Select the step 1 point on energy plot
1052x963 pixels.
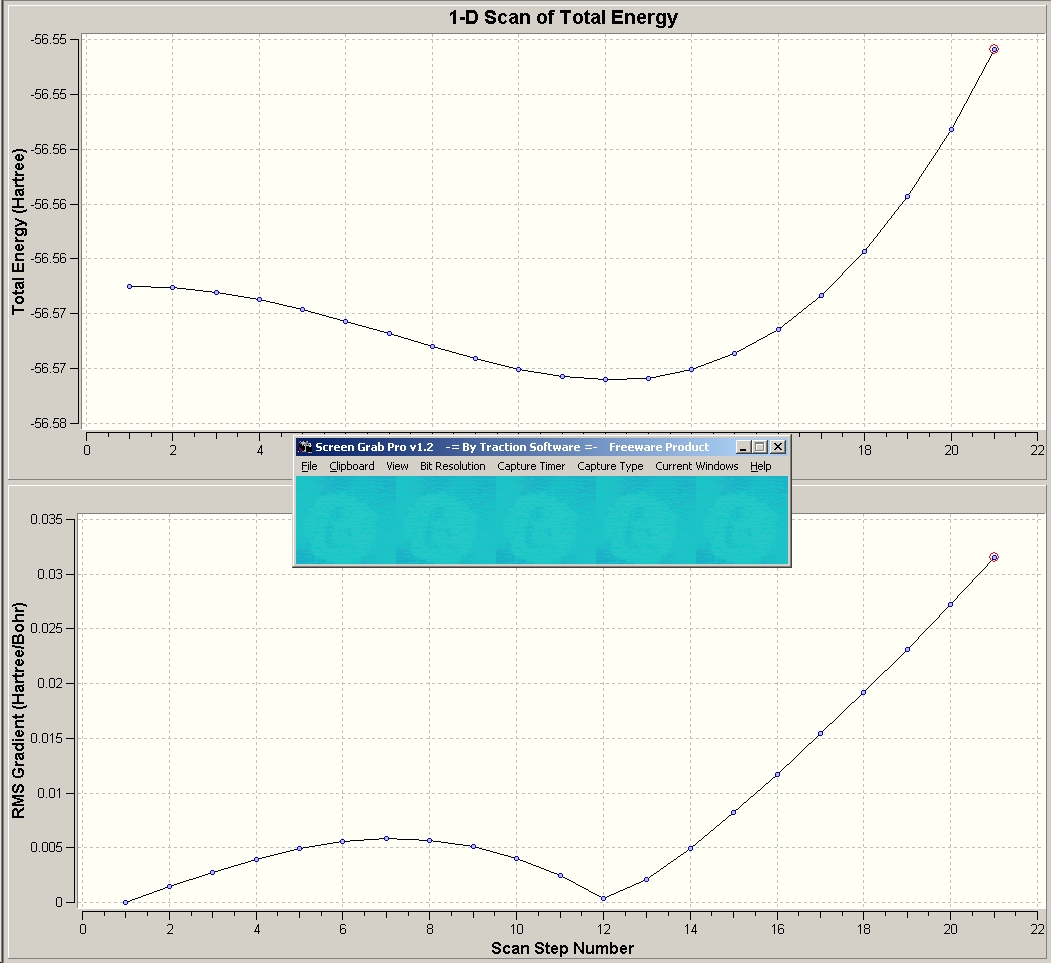pos(129,287)
